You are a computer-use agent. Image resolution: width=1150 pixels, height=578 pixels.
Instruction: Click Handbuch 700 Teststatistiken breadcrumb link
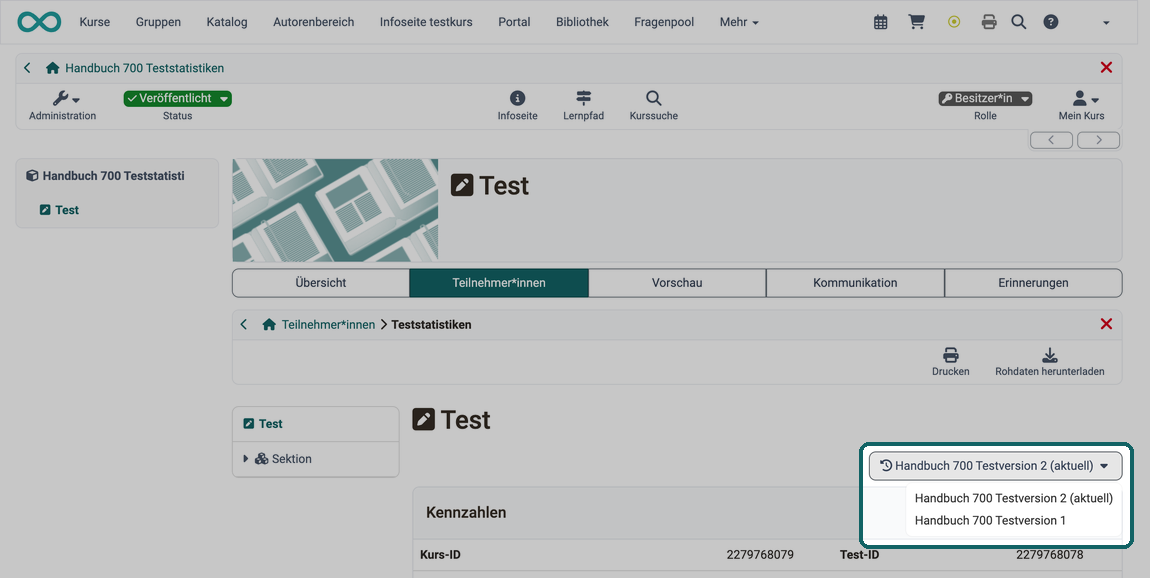[x=144, y=68]
